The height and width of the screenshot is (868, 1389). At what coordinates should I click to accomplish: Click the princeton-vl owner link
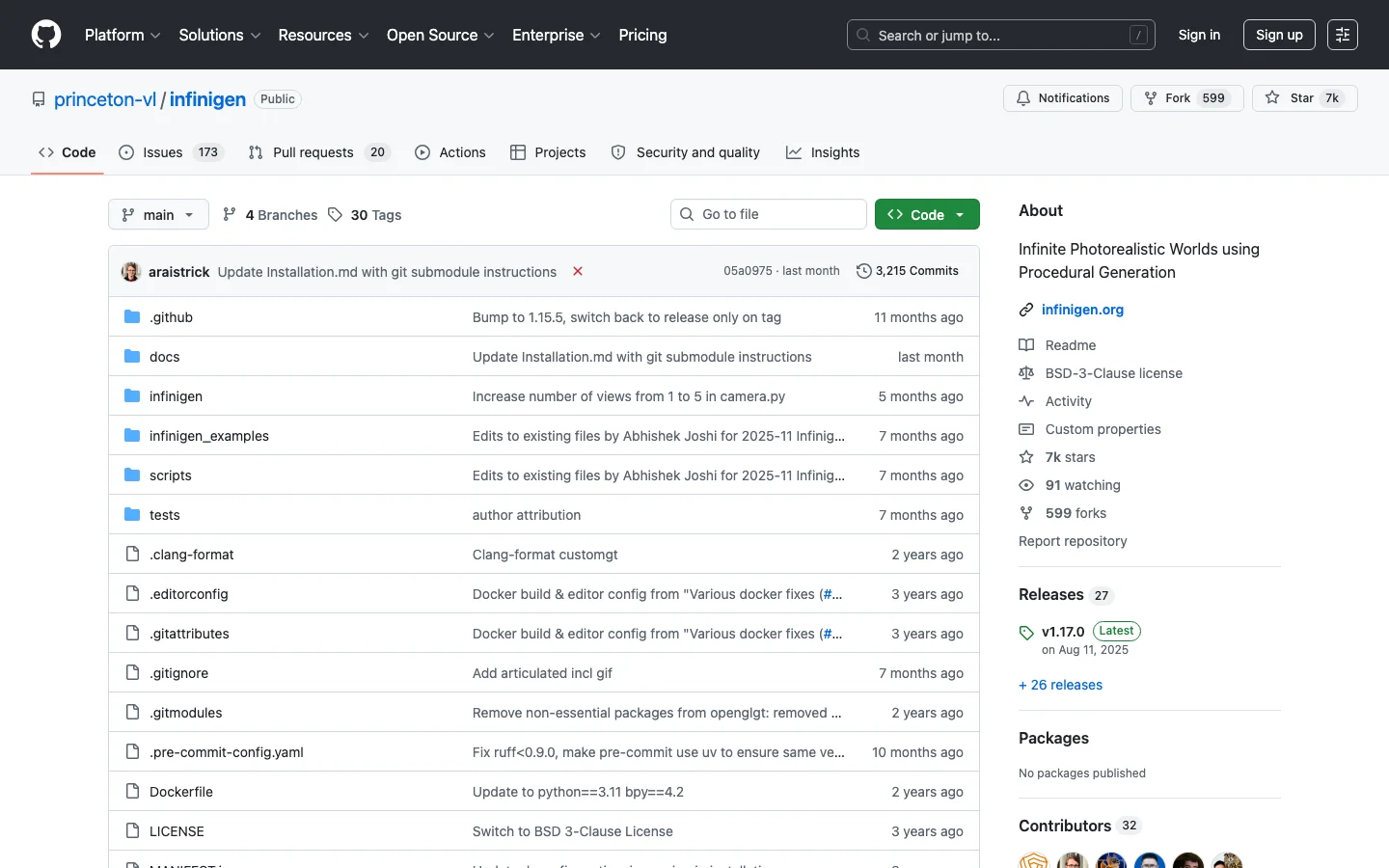click(x=105, y=99)
